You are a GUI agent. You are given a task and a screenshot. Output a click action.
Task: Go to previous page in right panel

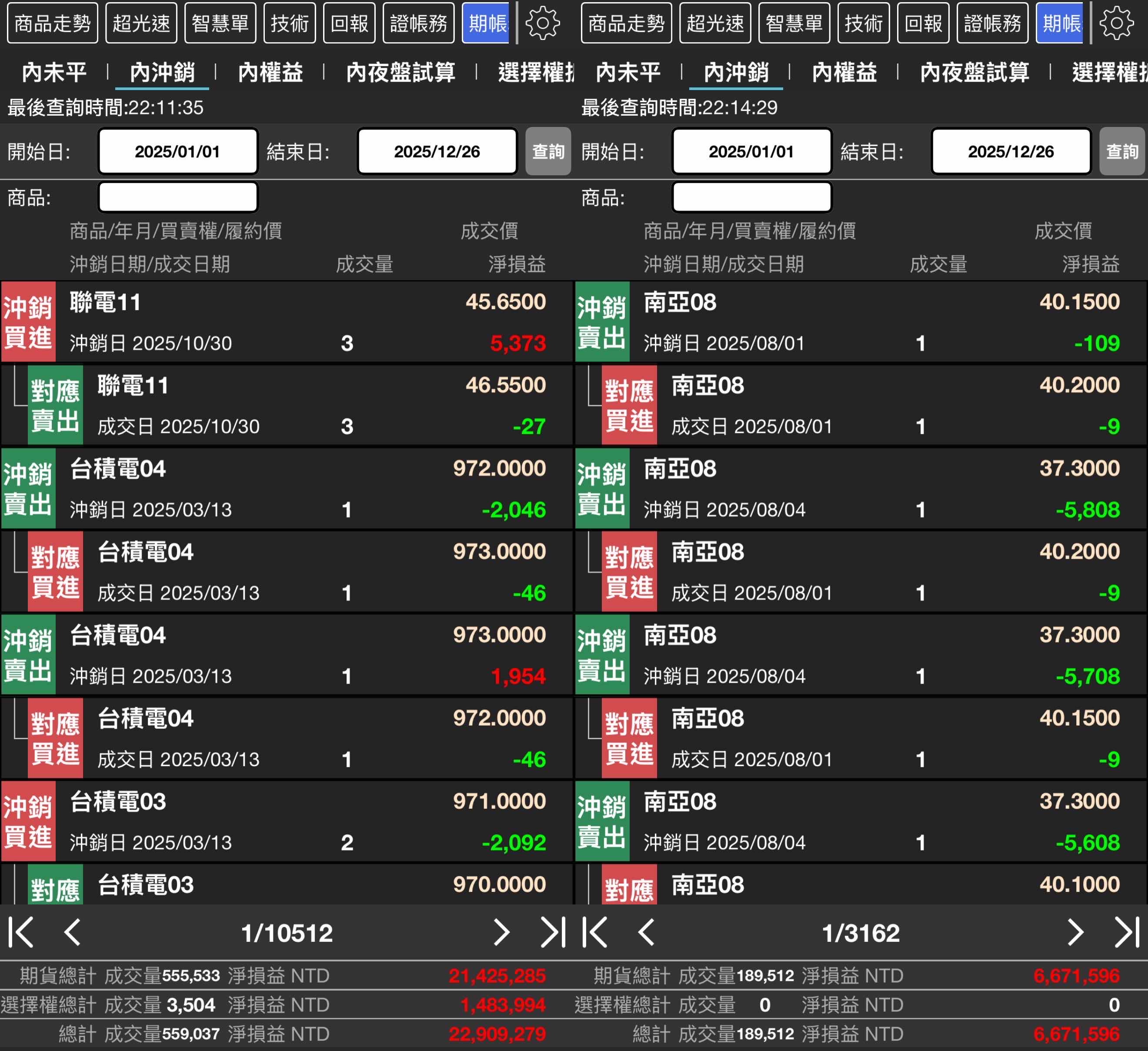pyautogui.click(x=646, y=933)
